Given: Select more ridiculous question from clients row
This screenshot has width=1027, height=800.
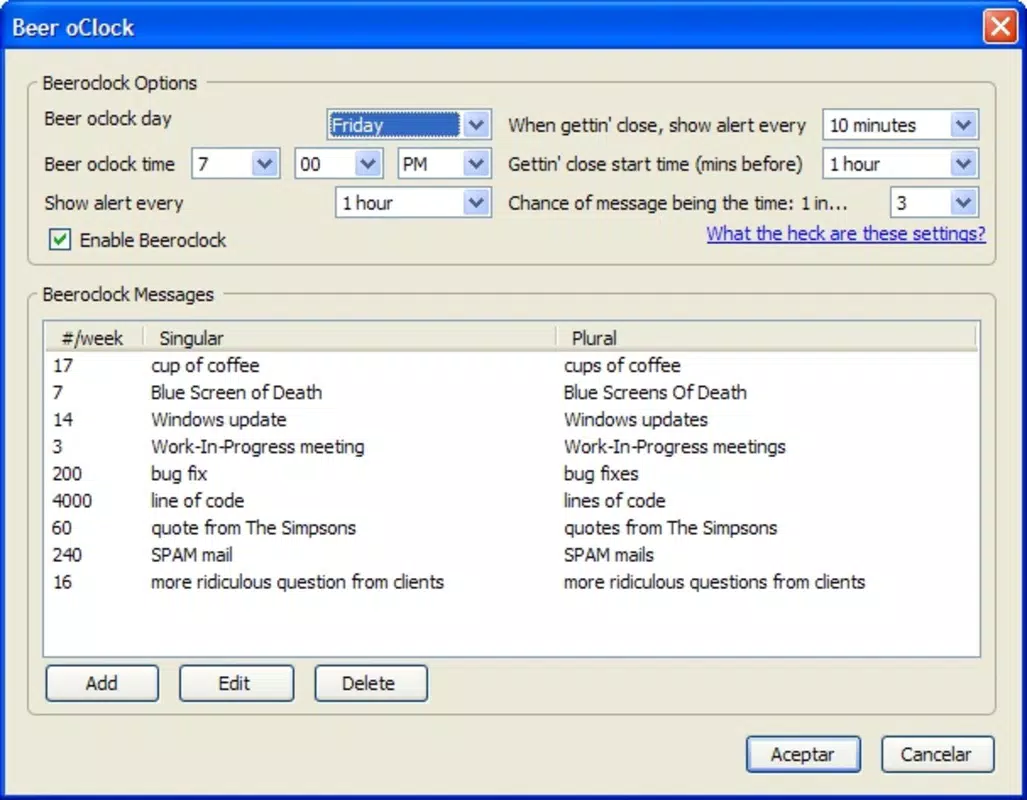Looking at the screenshot, I should click(512, 582).
